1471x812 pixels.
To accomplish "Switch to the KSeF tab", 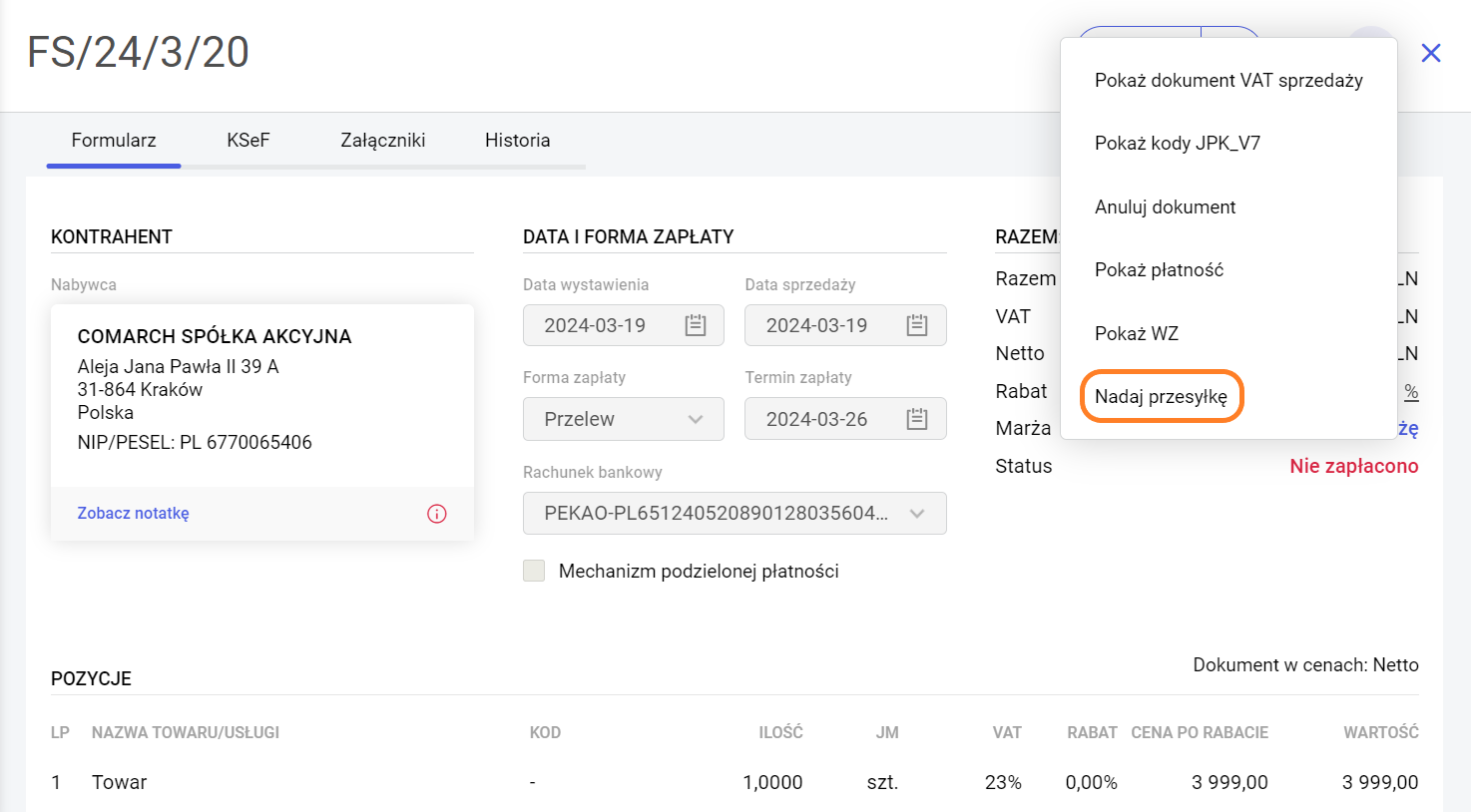I will coord(247,141).
